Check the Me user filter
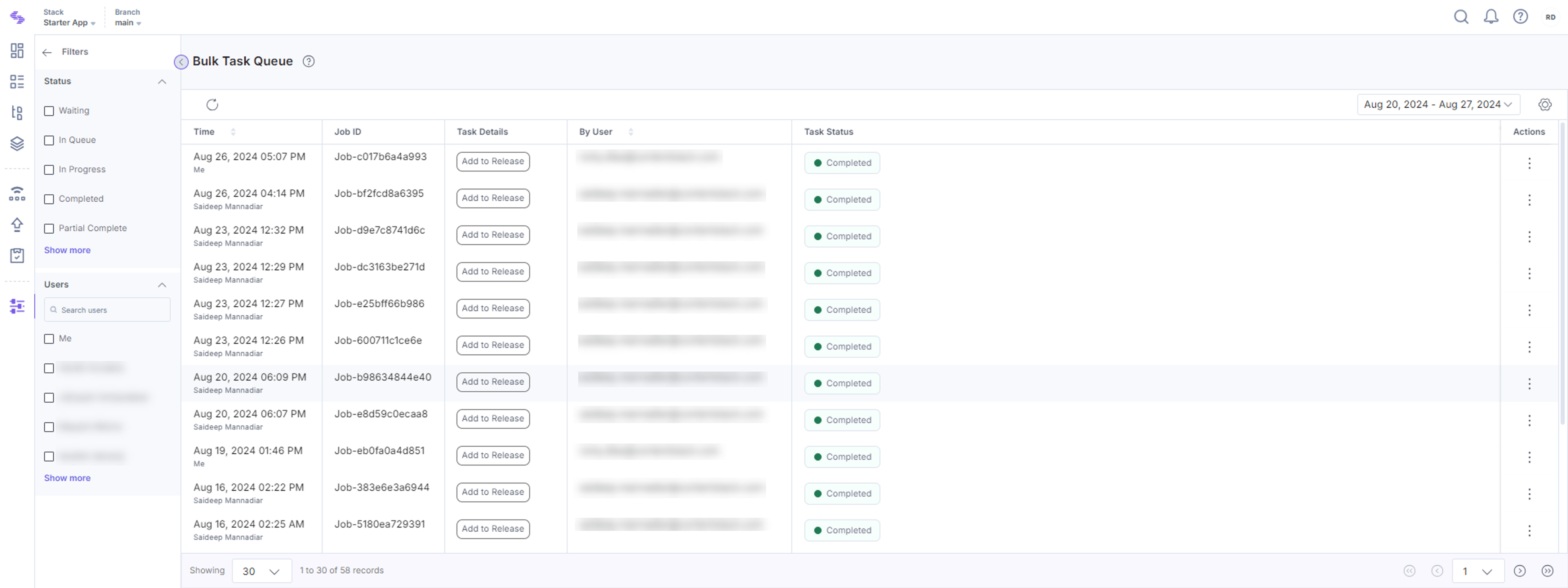The height and width of the screenshot is (588, 1568). point(49,339)
